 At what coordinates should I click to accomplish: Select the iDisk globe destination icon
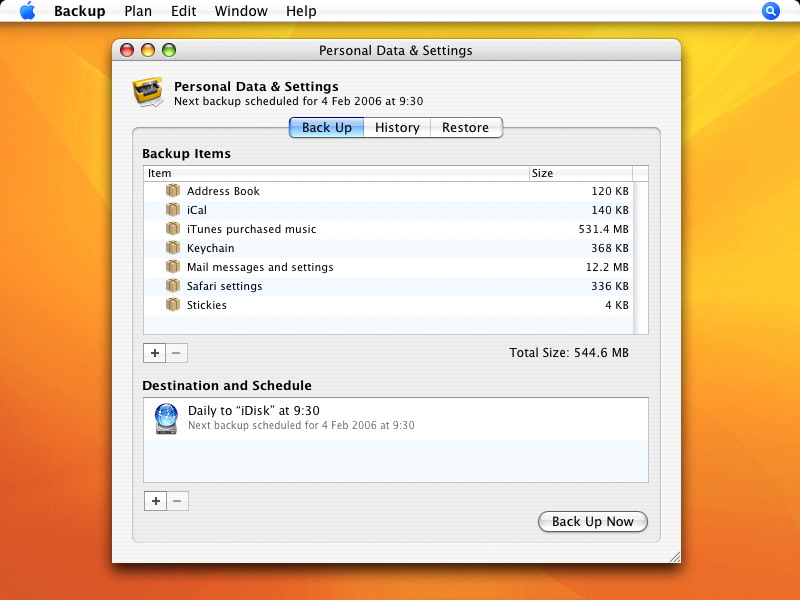(x=166, y=418)
